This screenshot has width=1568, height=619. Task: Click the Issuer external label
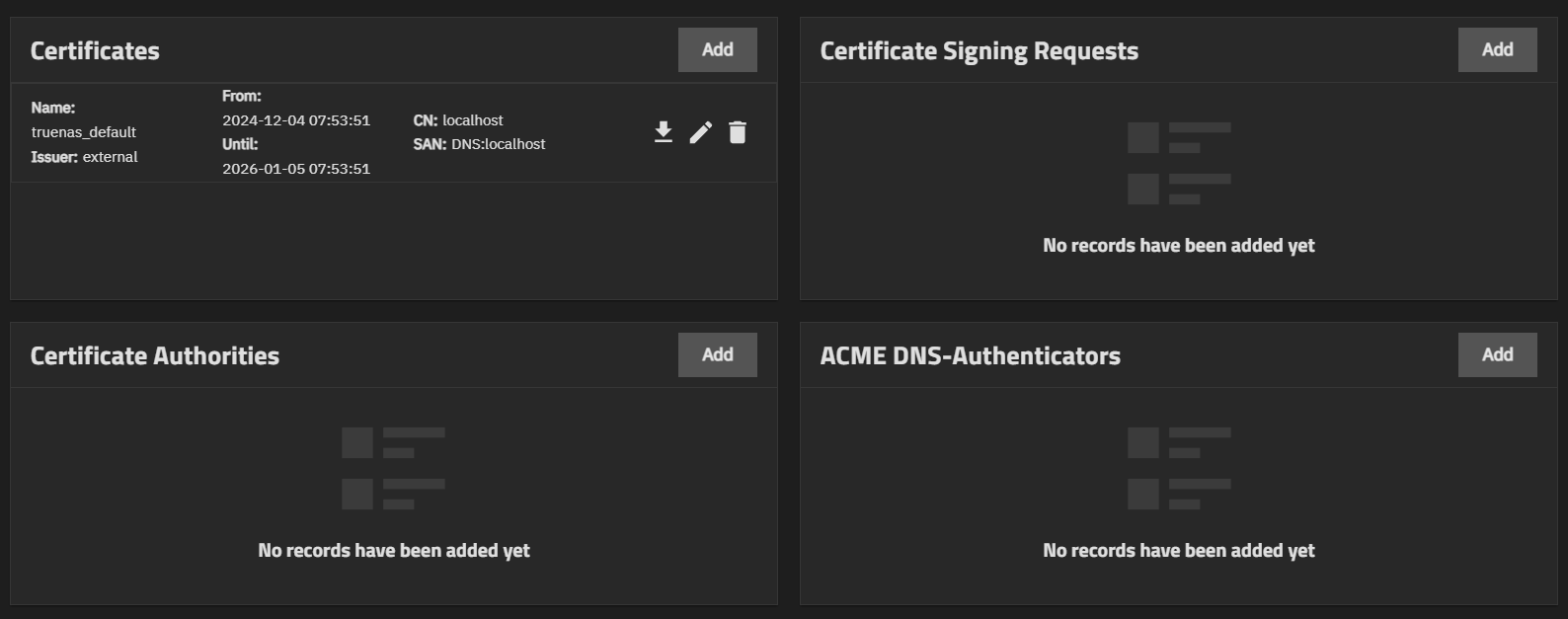85,157
